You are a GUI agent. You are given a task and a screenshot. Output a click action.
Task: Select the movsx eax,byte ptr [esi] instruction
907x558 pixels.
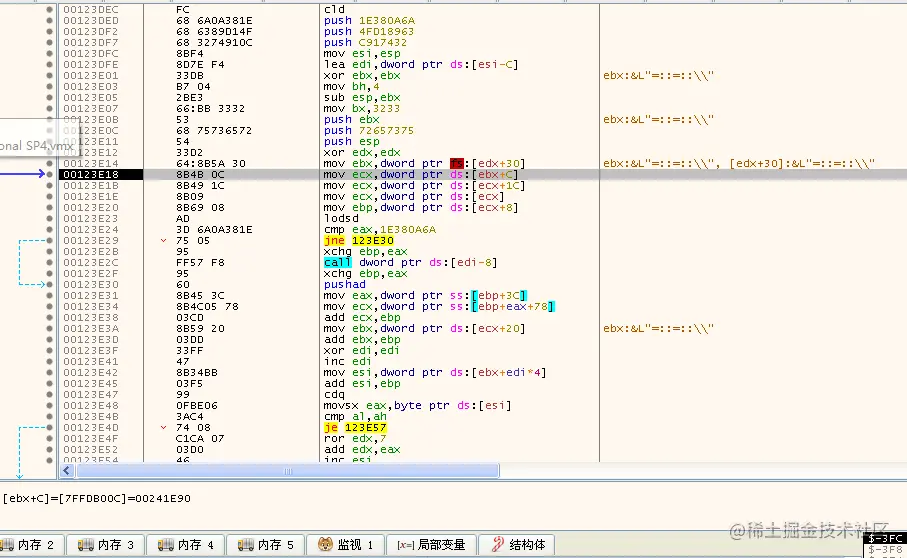pyautogui.click(x=418, y=405)
